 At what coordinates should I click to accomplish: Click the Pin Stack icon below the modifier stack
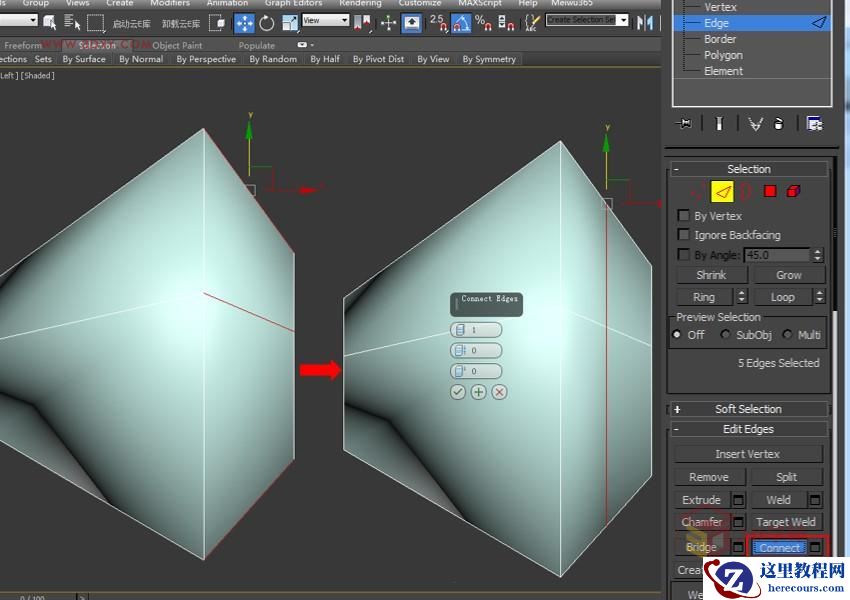coord(684,123)
